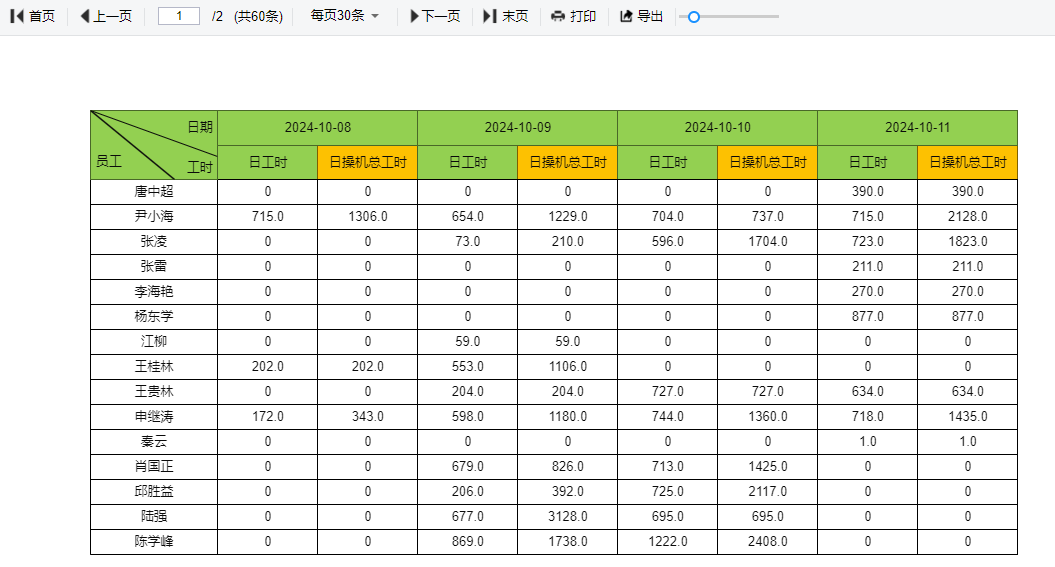Select 1823.0 cell in 张凌 row
Screen dimensions: 1055x567
pyautogui.click(x=968, y=241)
